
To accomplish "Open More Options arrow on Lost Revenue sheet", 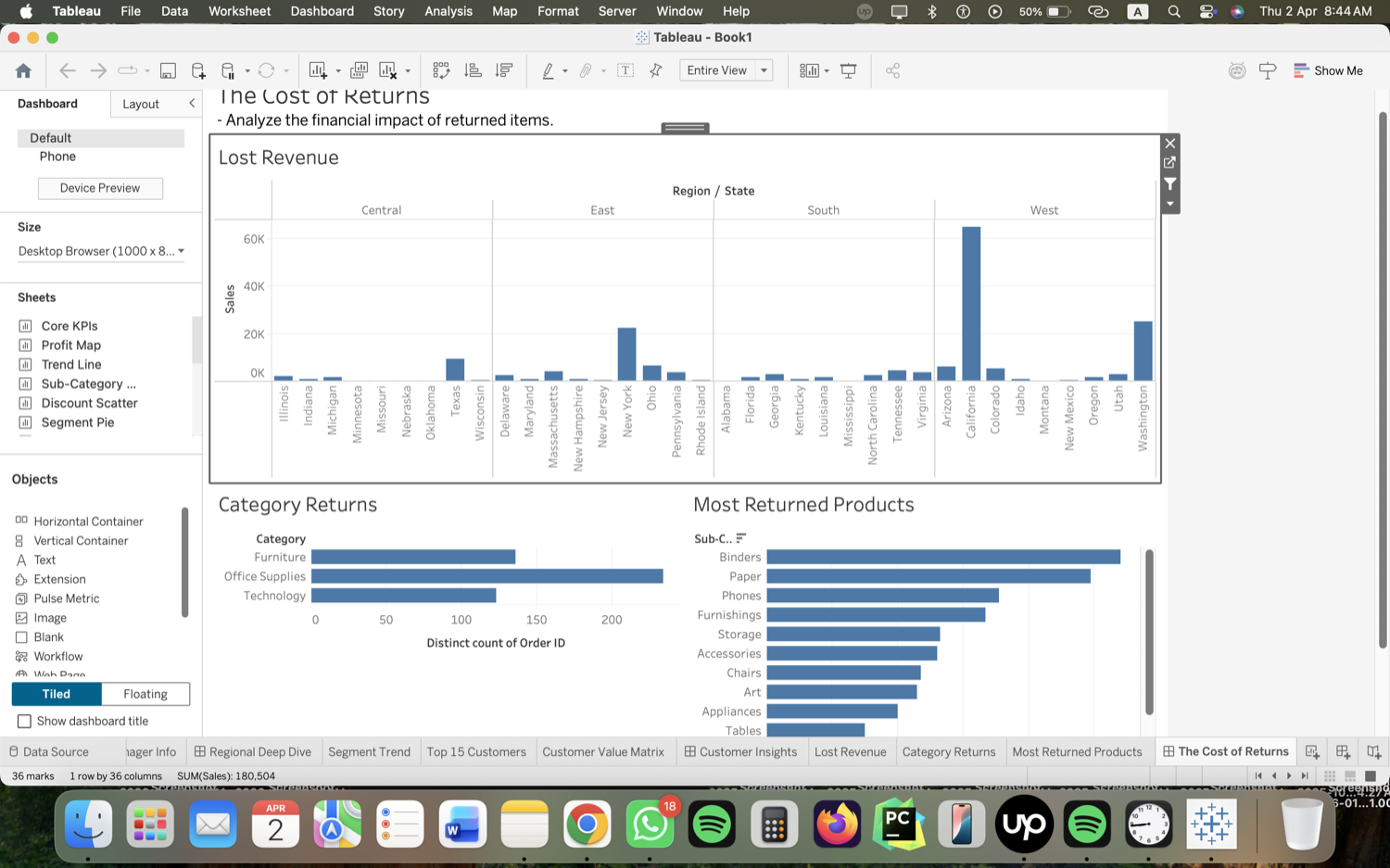I will click(1170, 204).
